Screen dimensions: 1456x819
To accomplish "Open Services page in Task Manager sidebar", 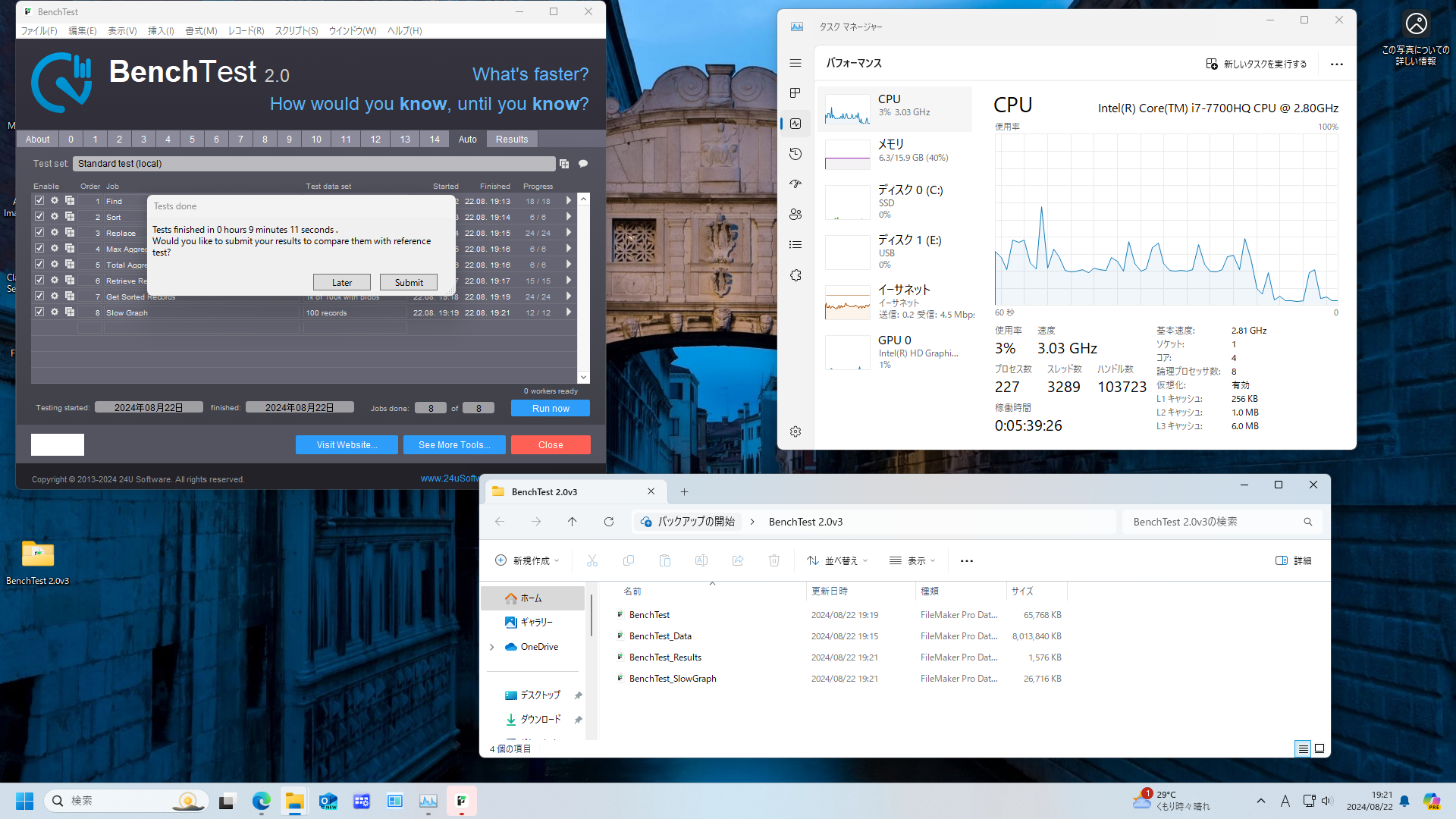I will click(795, 275).
